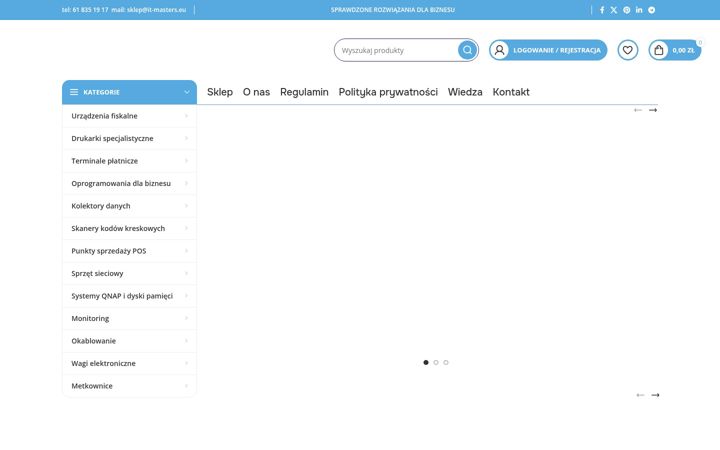Open the Pinterest social icon
This screenshot has width=720, height=450.
point(626,10)
